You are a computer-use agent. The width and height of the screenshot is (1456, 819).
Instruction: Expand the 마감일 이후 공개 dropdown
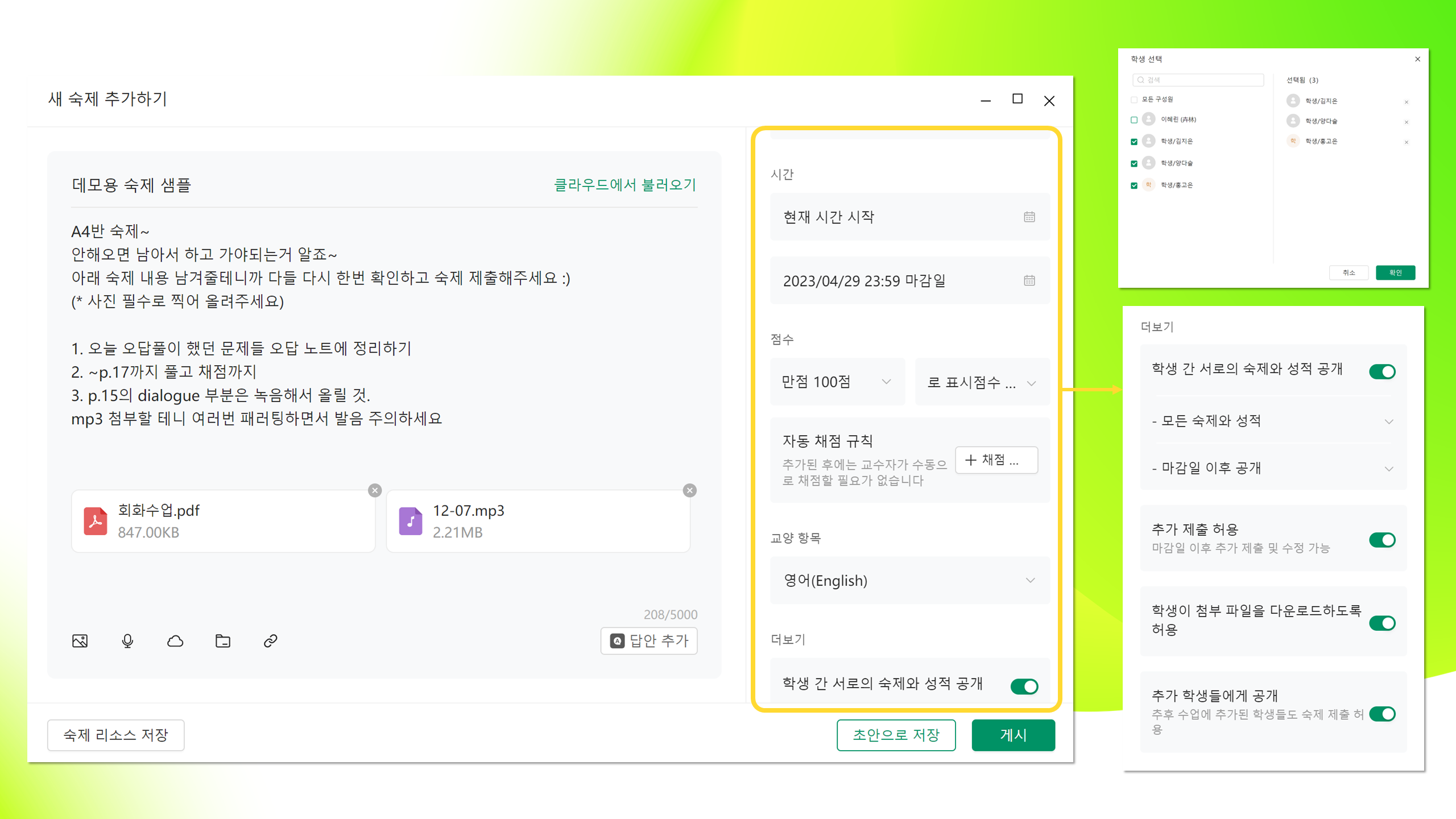[x=1273, y=468]
